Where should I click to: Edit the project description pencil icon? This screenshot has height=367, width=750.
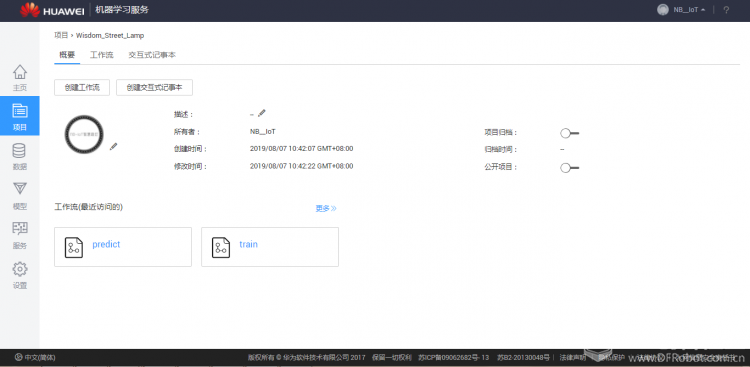coord(262,113)
